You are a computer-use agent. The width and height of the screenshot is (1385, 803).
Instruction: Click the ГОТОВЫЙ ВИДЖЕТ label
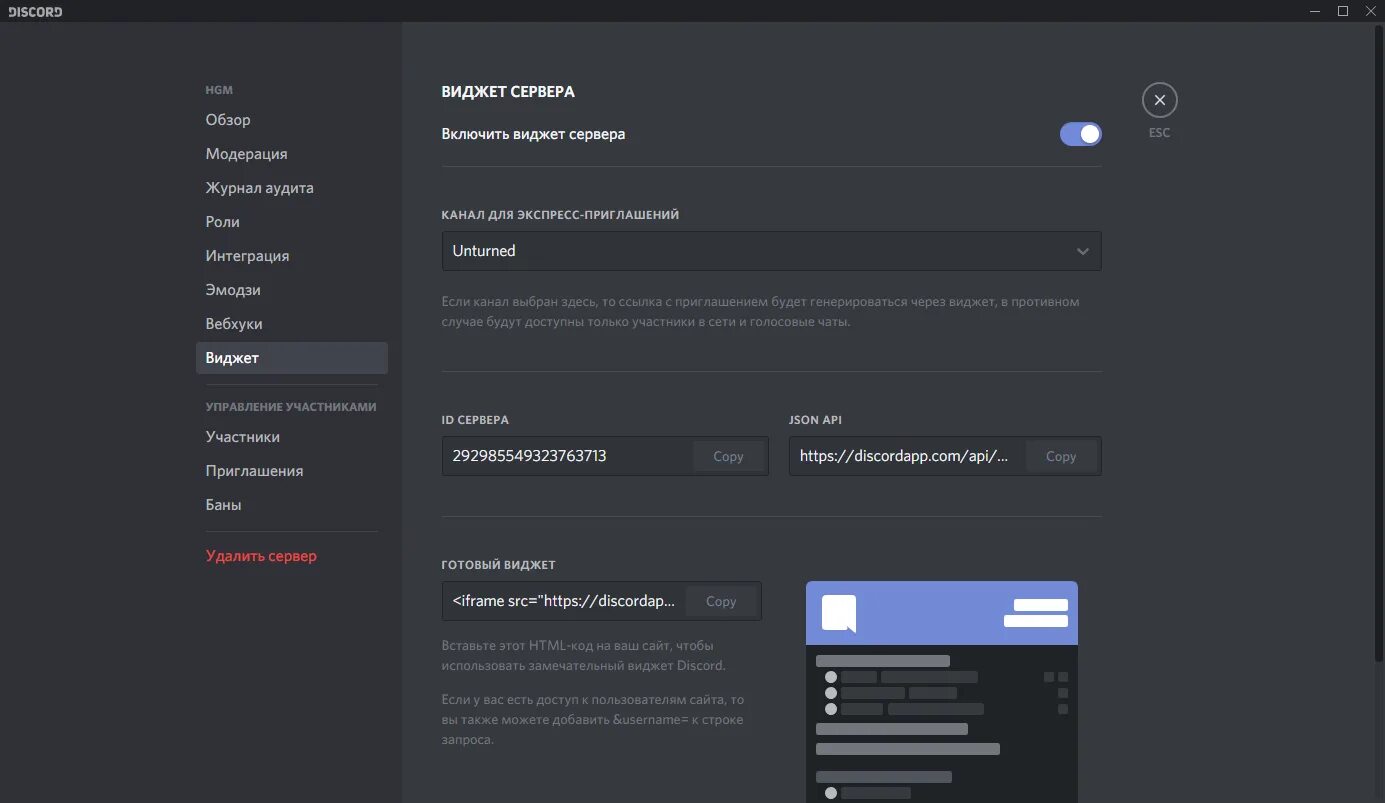pyautogui.click(x=498, y=565)
